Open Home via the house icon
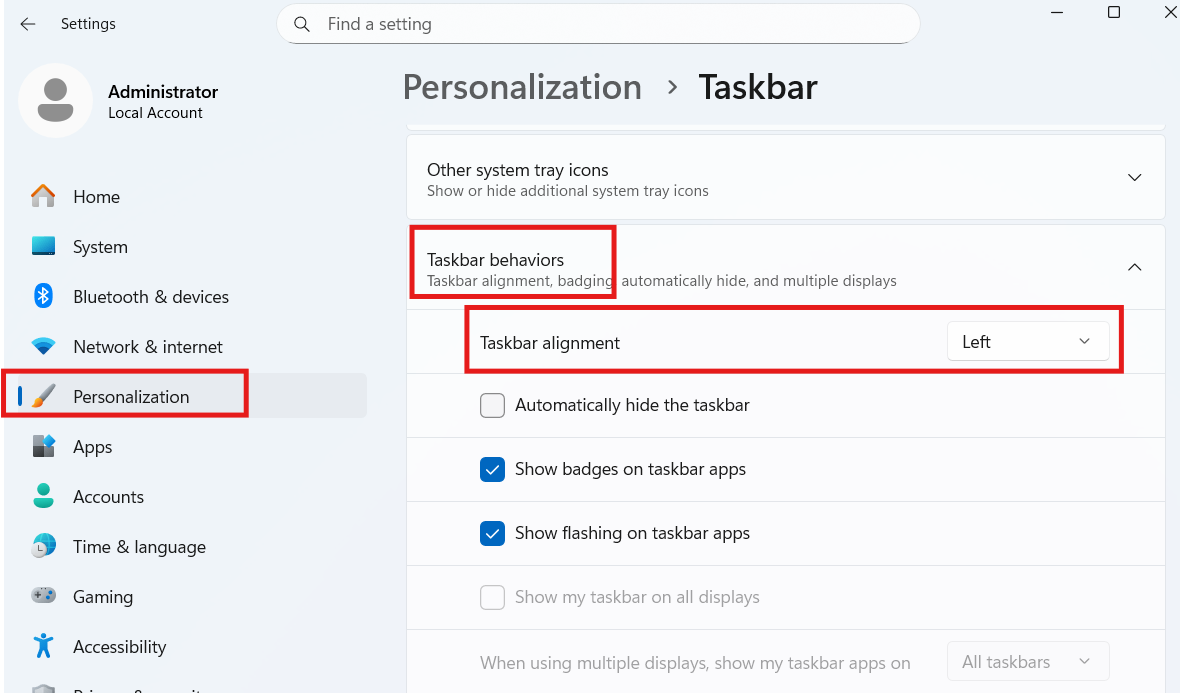Image resolution: width=1180 pixels, height=693 pixels. tap(43, 196)
